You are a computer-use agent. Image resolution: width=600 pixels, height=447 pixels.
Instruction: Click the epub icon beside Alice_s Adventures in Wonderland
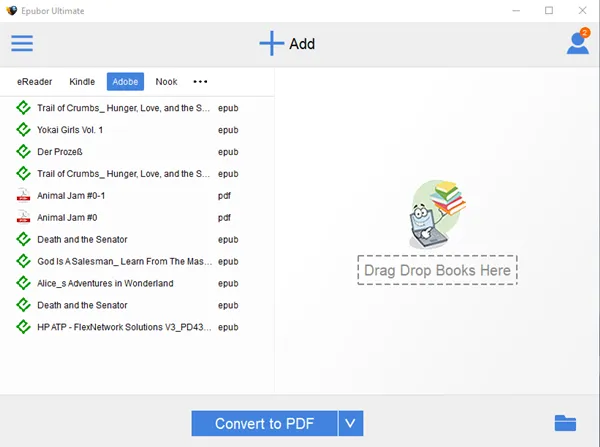[23, 283]
